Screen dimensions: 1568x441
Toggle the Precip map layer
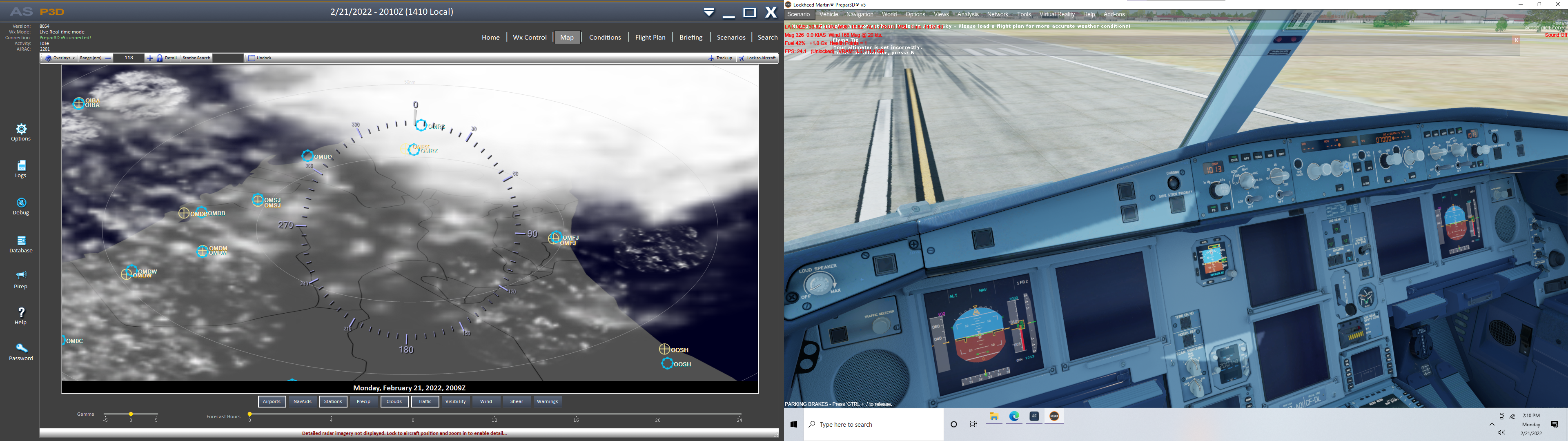coord(363,401)
